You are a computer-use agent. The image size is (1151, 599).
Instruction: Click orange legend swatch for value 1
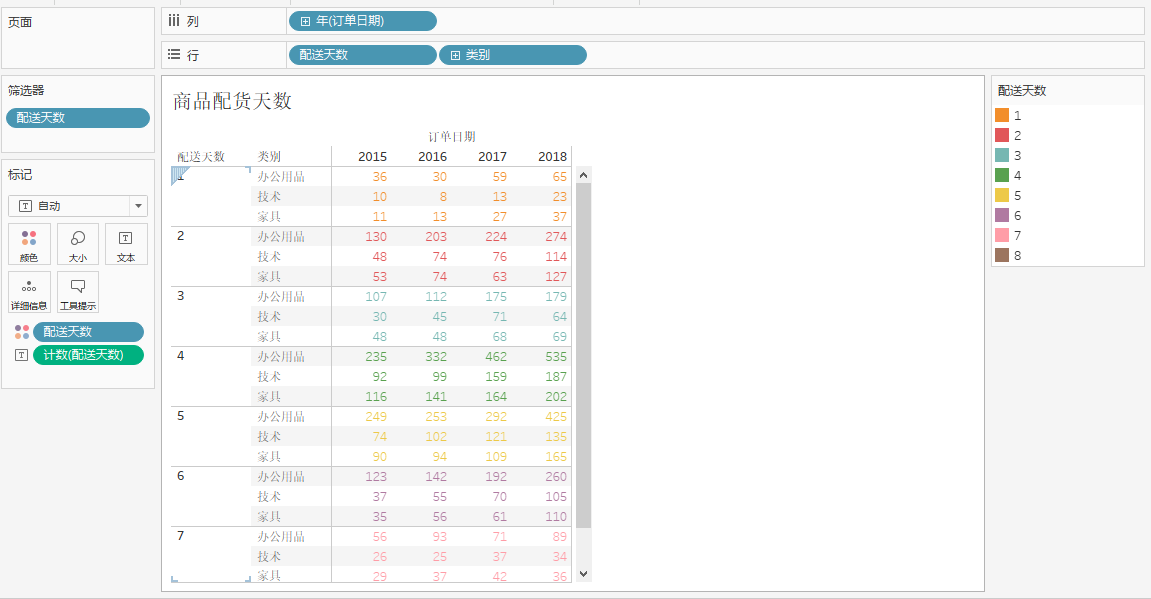1002,116
